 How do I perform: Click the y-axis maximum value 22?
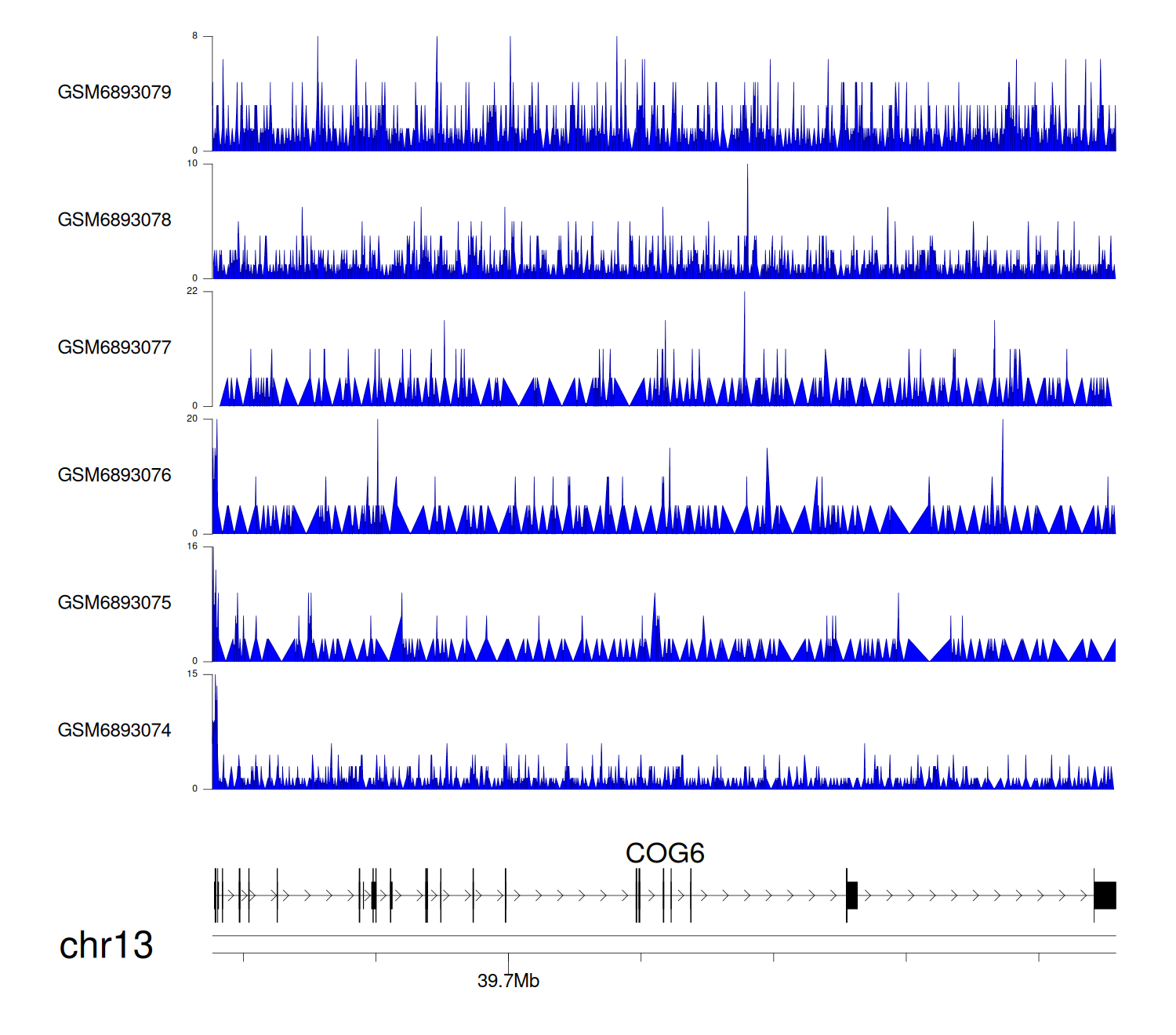[193, 291]
